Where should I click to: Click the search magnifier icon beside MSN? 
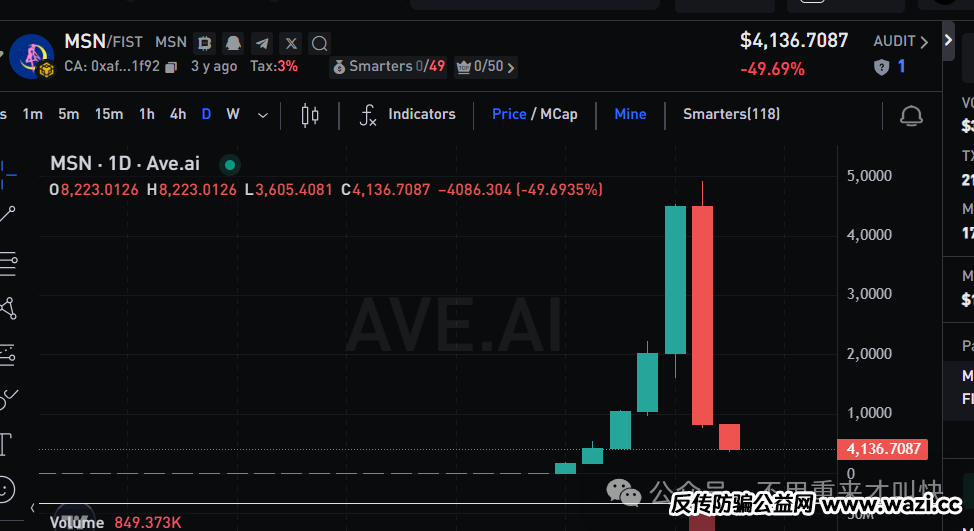320,43
